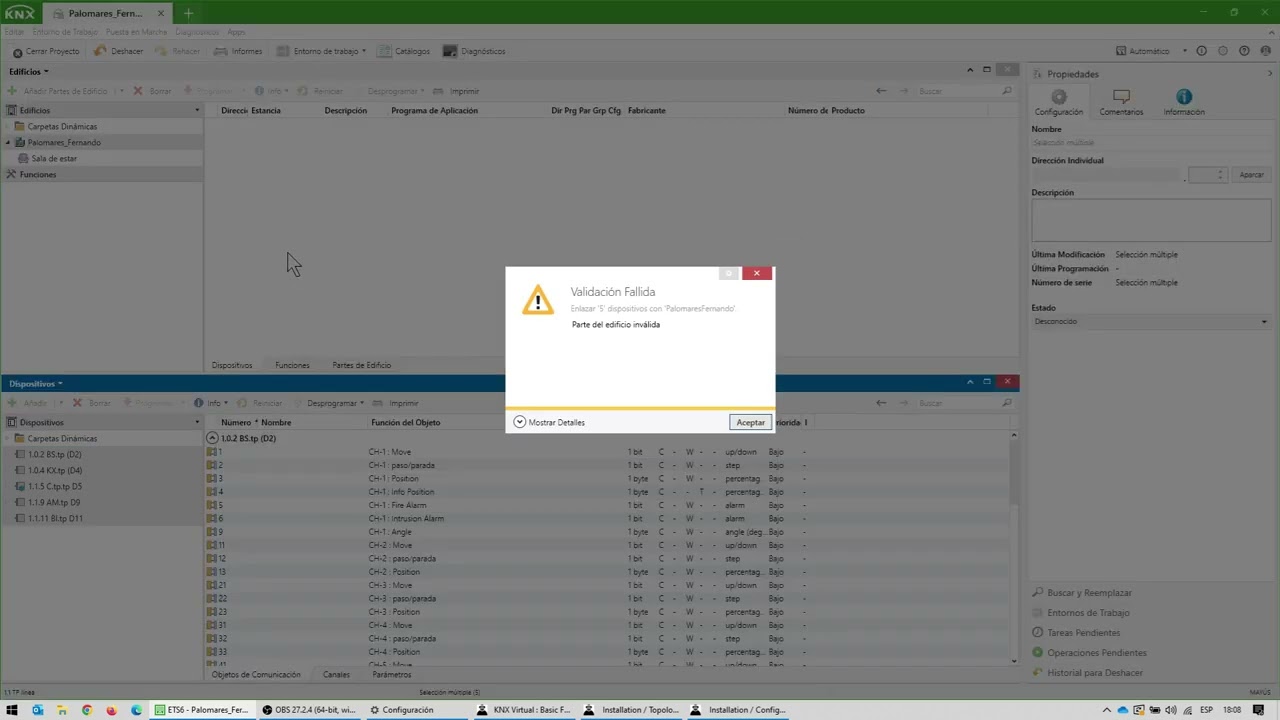Click Aceptar in the Validación Fallida dialog
Image resolution: width=1280 pixels, height=720 pixels.
pos(750,422)
